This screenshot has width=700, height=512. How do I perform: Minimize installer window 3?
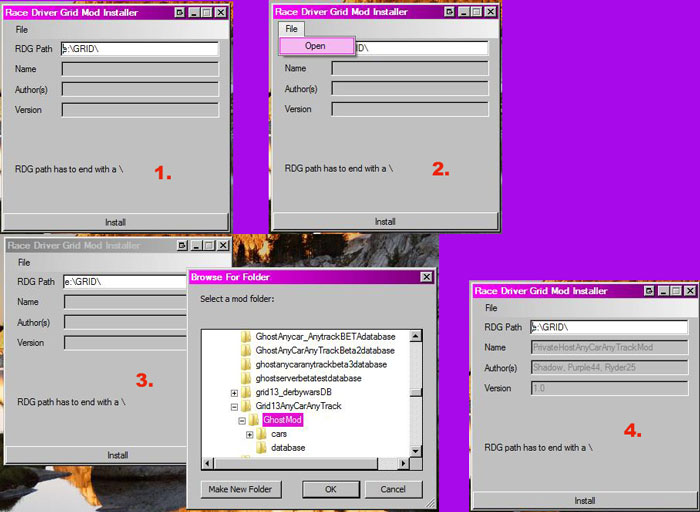[196, 246]
